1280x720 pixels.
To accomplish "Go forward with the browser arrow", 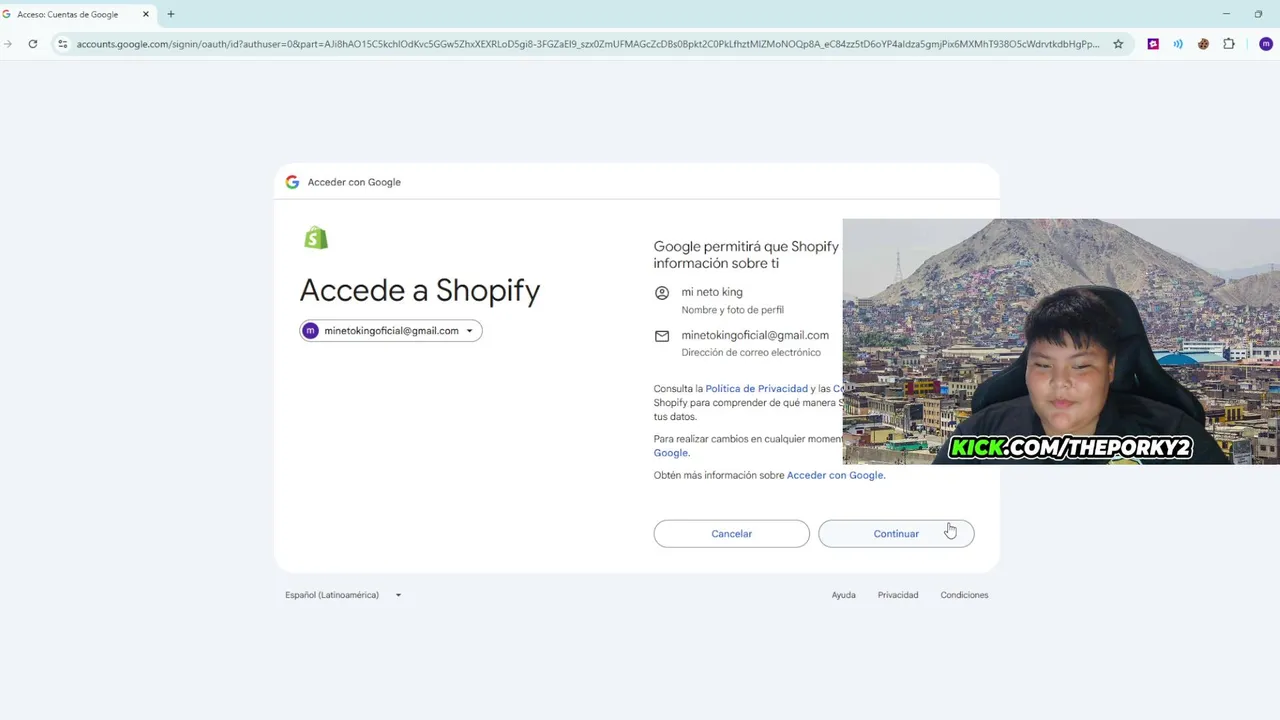I will [x=8, y=44].
